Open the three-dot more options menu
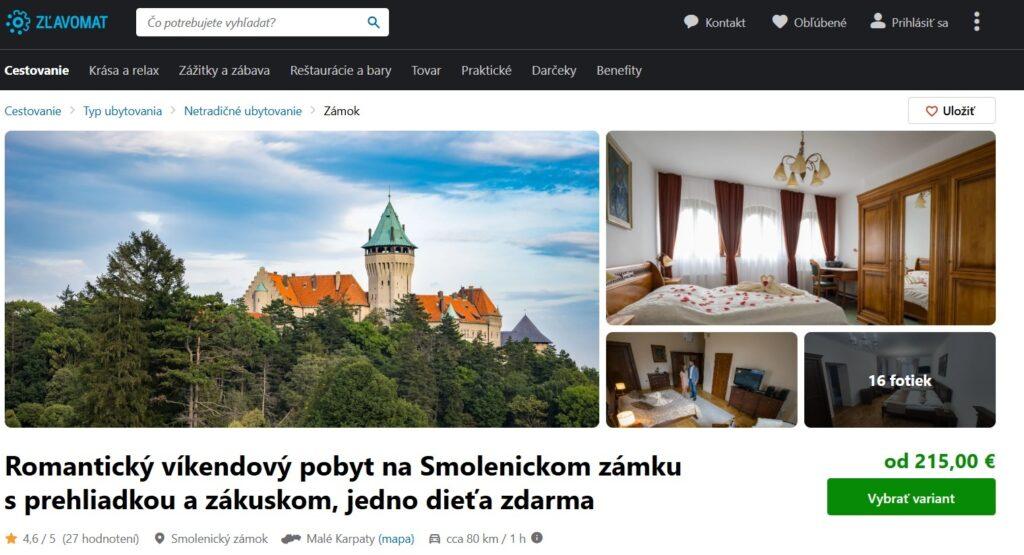 point(976,22)
